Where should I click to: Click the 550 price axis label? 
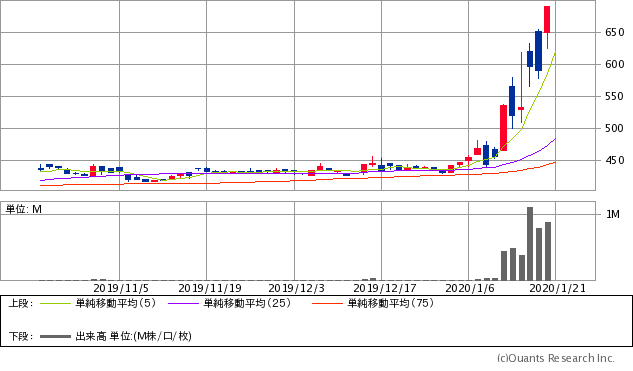(614, 96)
